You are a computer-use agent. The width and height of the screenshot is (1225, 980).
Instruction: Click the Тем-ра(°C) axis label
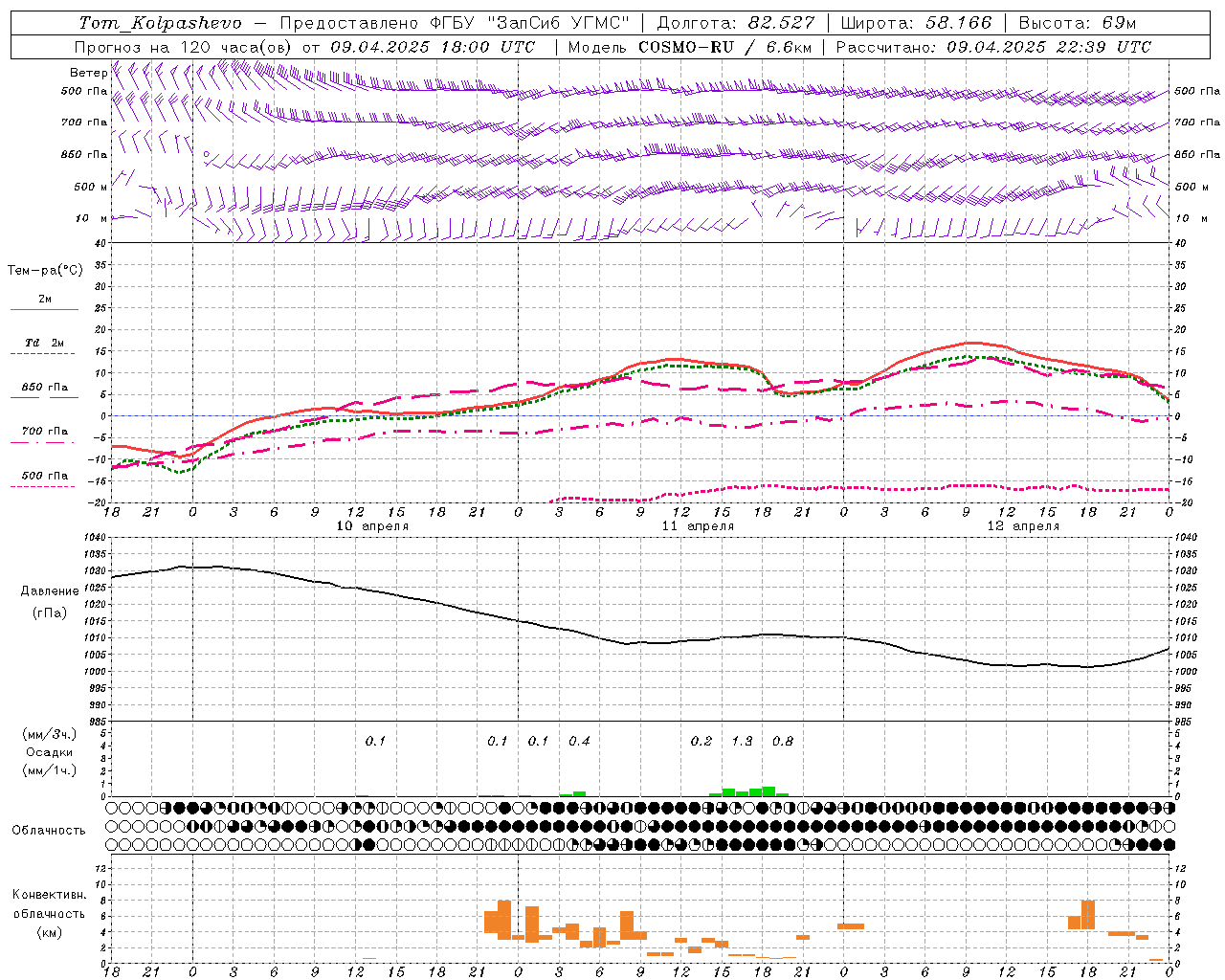(45, 271)
